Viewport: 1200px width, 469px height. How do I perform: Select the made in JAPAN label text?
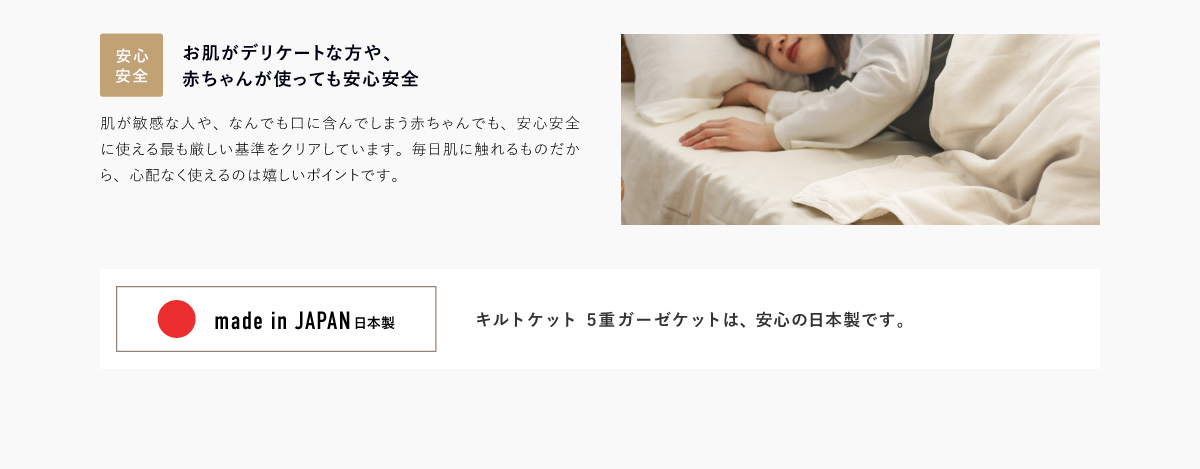pyautogui.click(x=282, y=321)
